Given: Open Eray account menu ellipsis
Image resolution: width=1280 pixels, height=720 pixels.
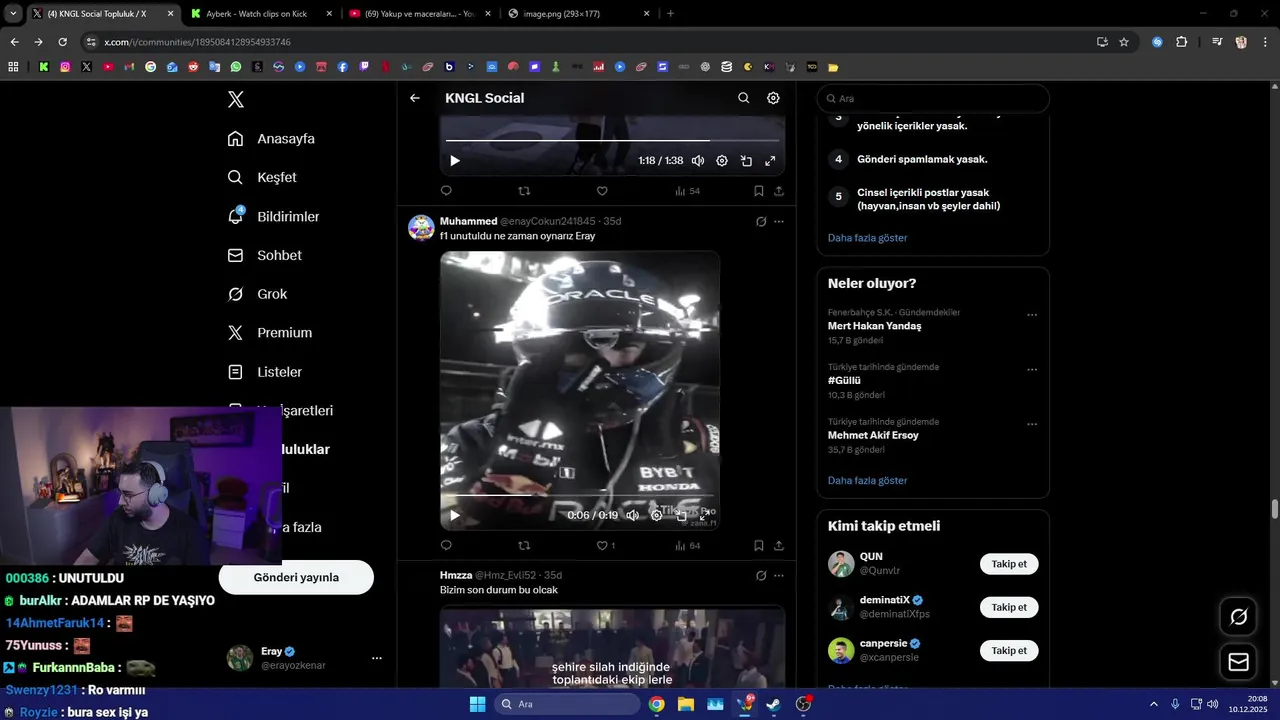Looking at the screenshot, I should click(377, 658).
